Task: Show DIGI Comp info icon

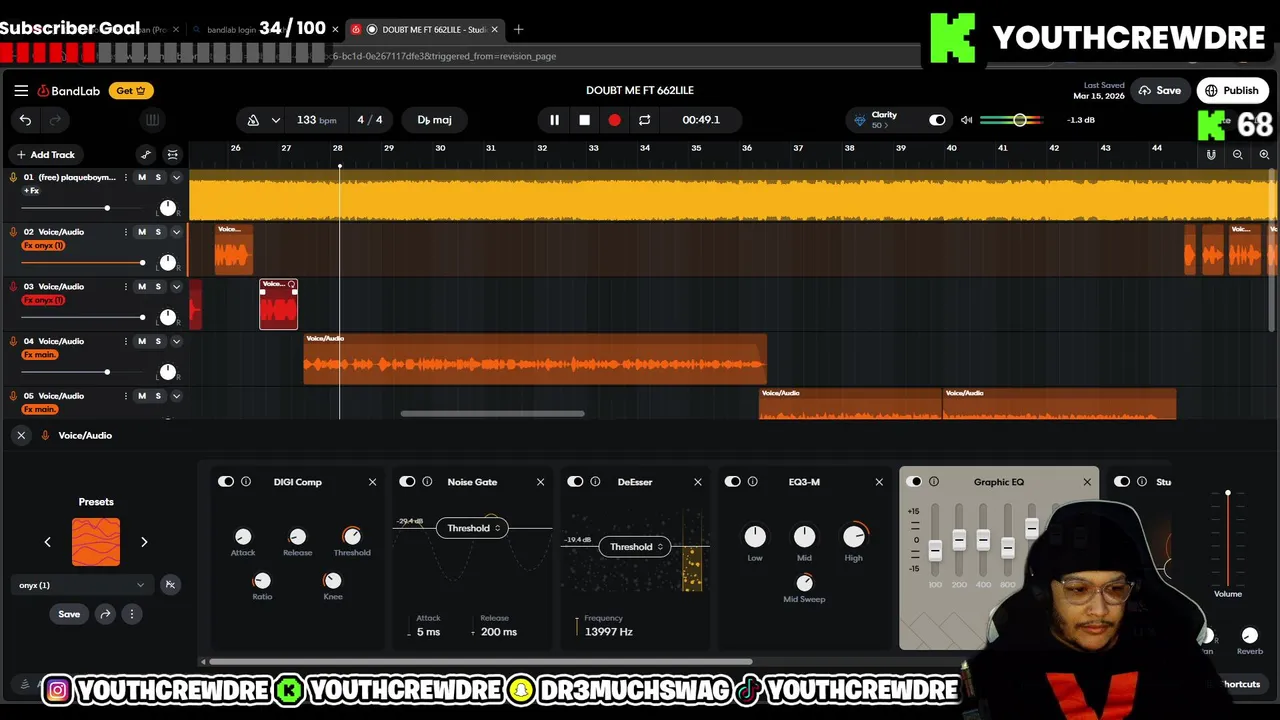Action: point(246,482)
